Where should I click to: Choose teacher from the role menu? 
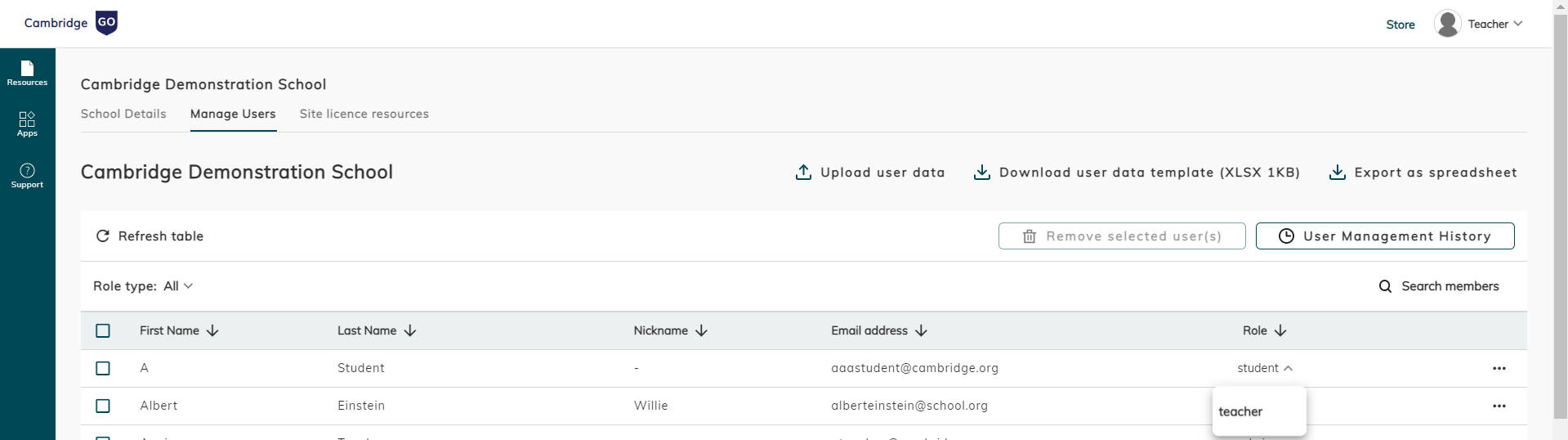pyautogui.click(x=1240, y=411)
